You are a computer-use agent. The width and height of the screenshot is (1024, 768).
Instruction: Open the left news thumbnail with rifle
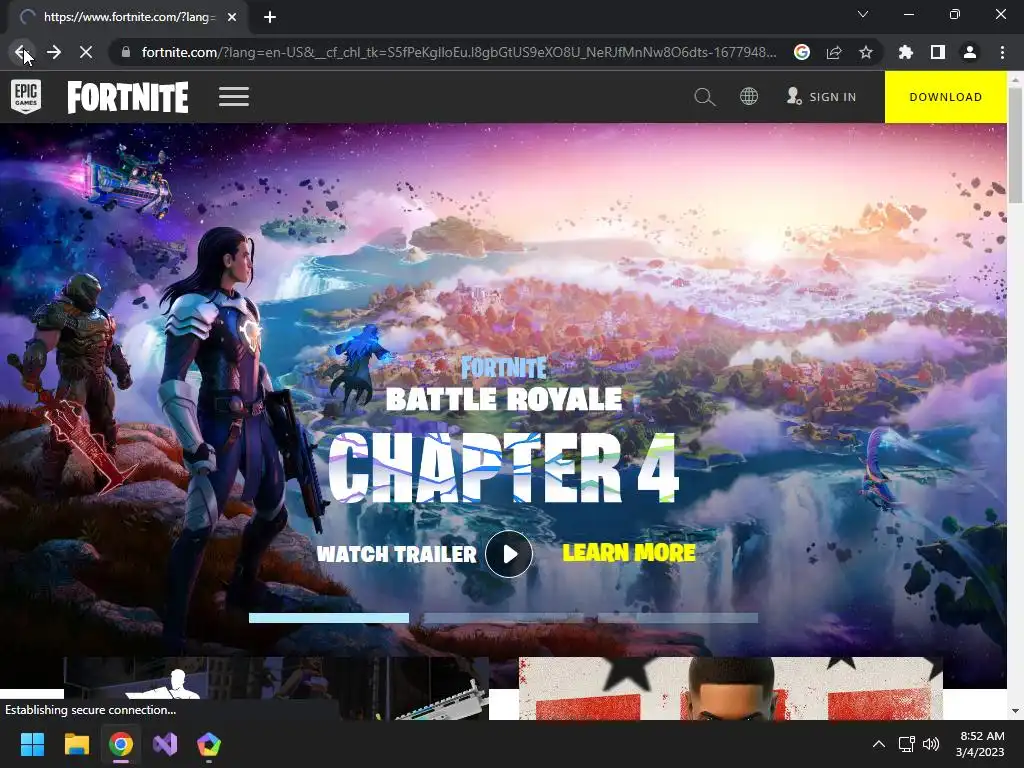[x=276, y=688]
